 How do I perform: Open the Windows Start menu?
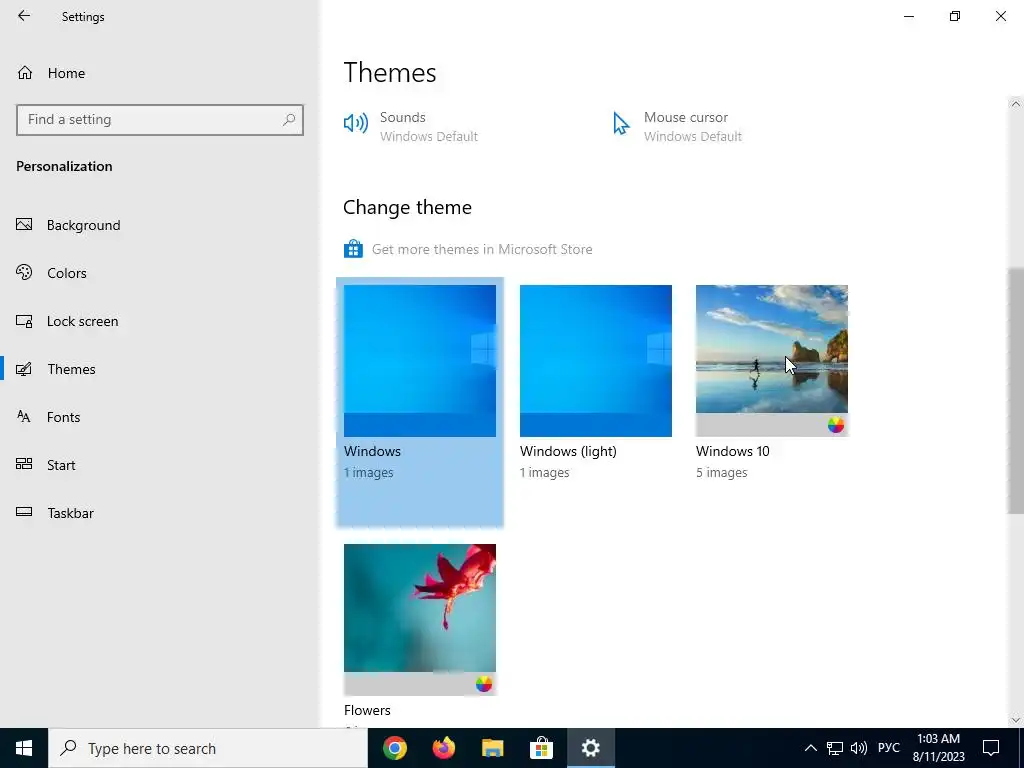[x=24, y=748]
